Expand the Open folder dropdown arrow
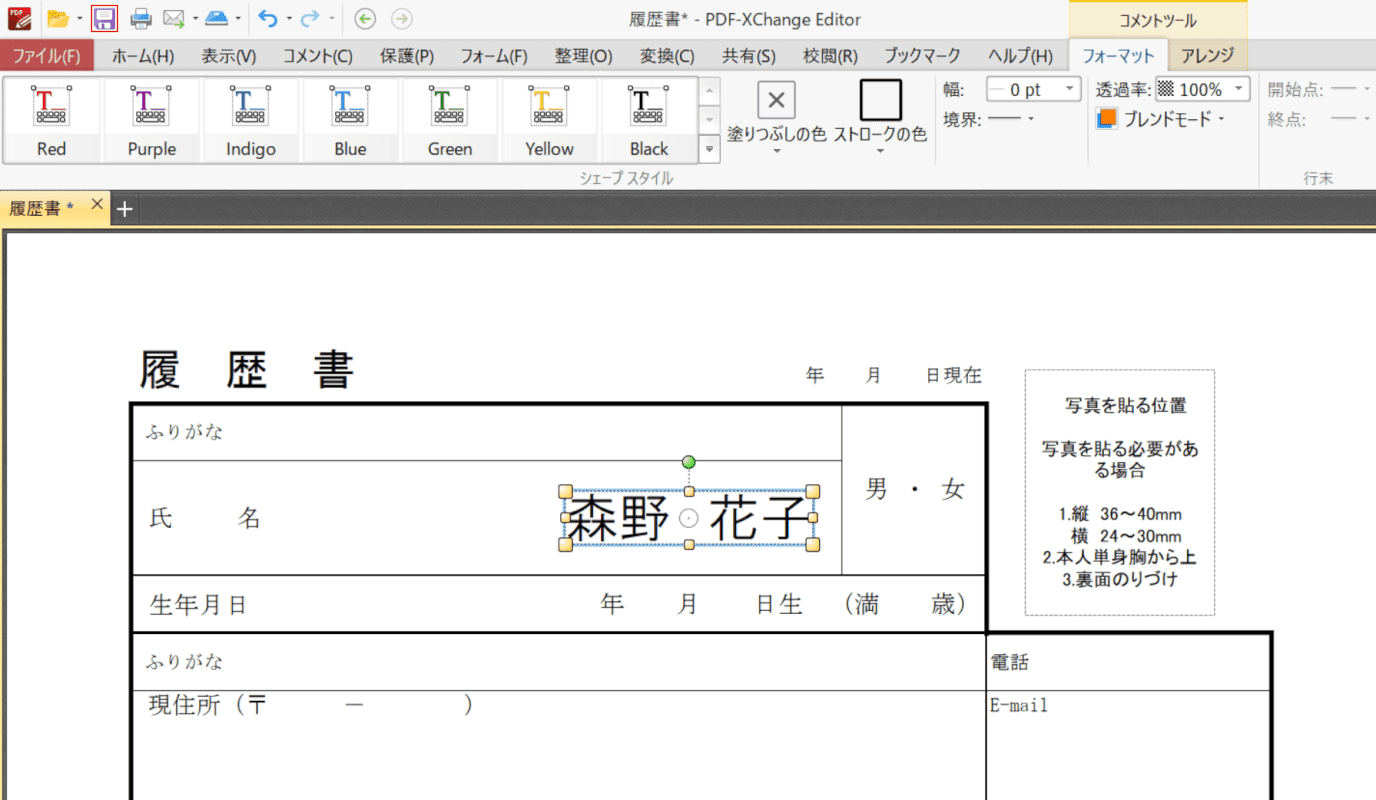The height and width of the screenshot is (800, 1376). [x=79, y=19]
